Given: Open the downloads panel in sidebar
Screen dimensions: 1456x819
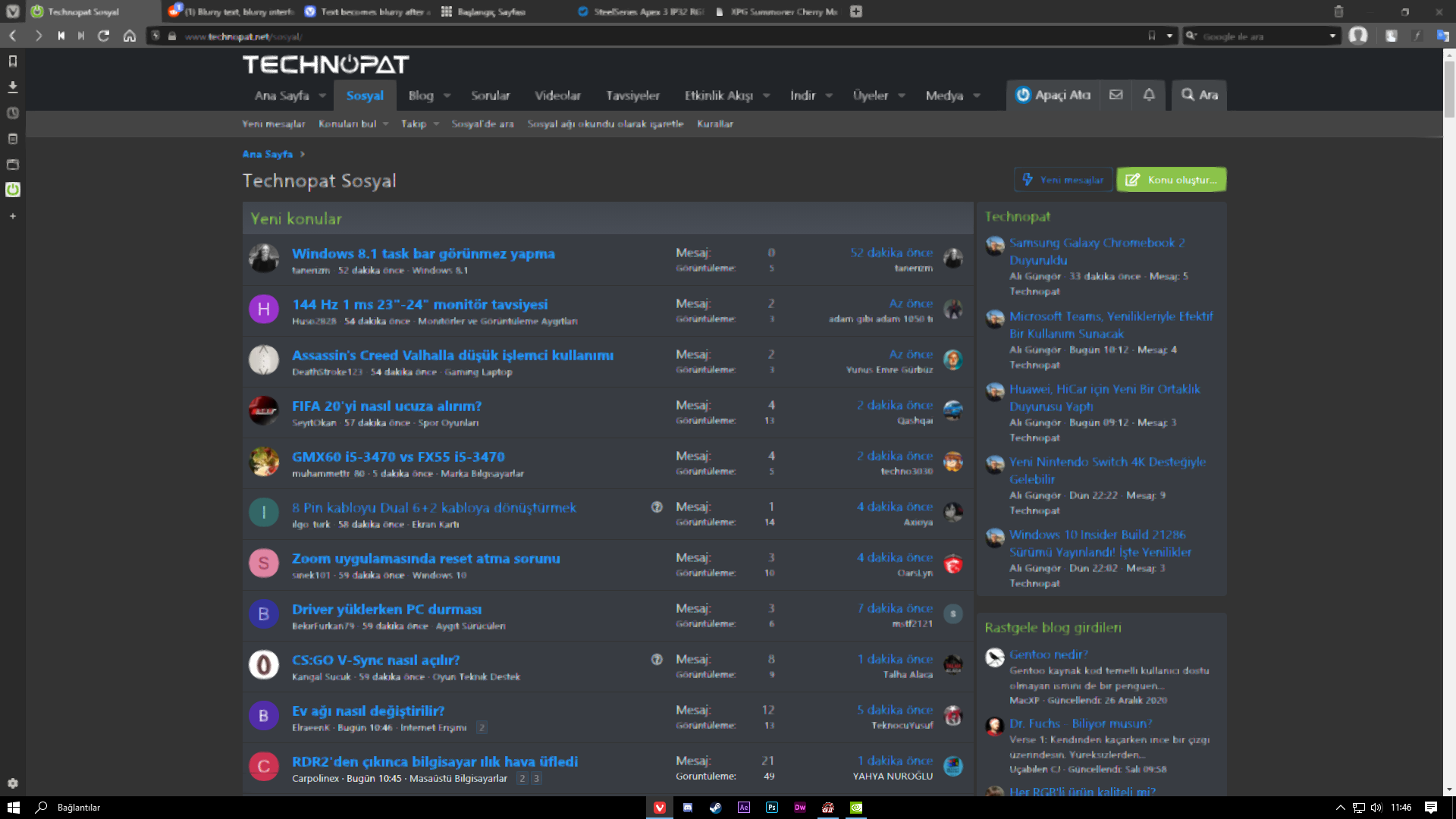Looking at the screenshot, I should coord(12,86).
